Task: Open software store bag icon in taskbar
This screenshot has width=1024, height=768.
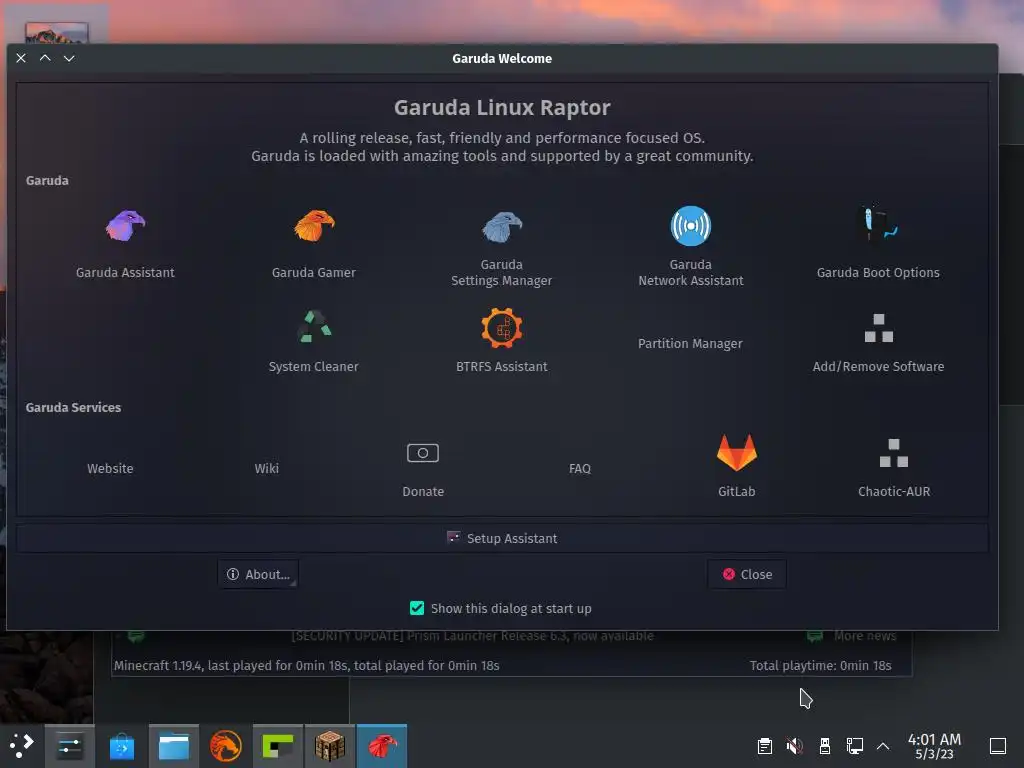Action: coord(121,746)
